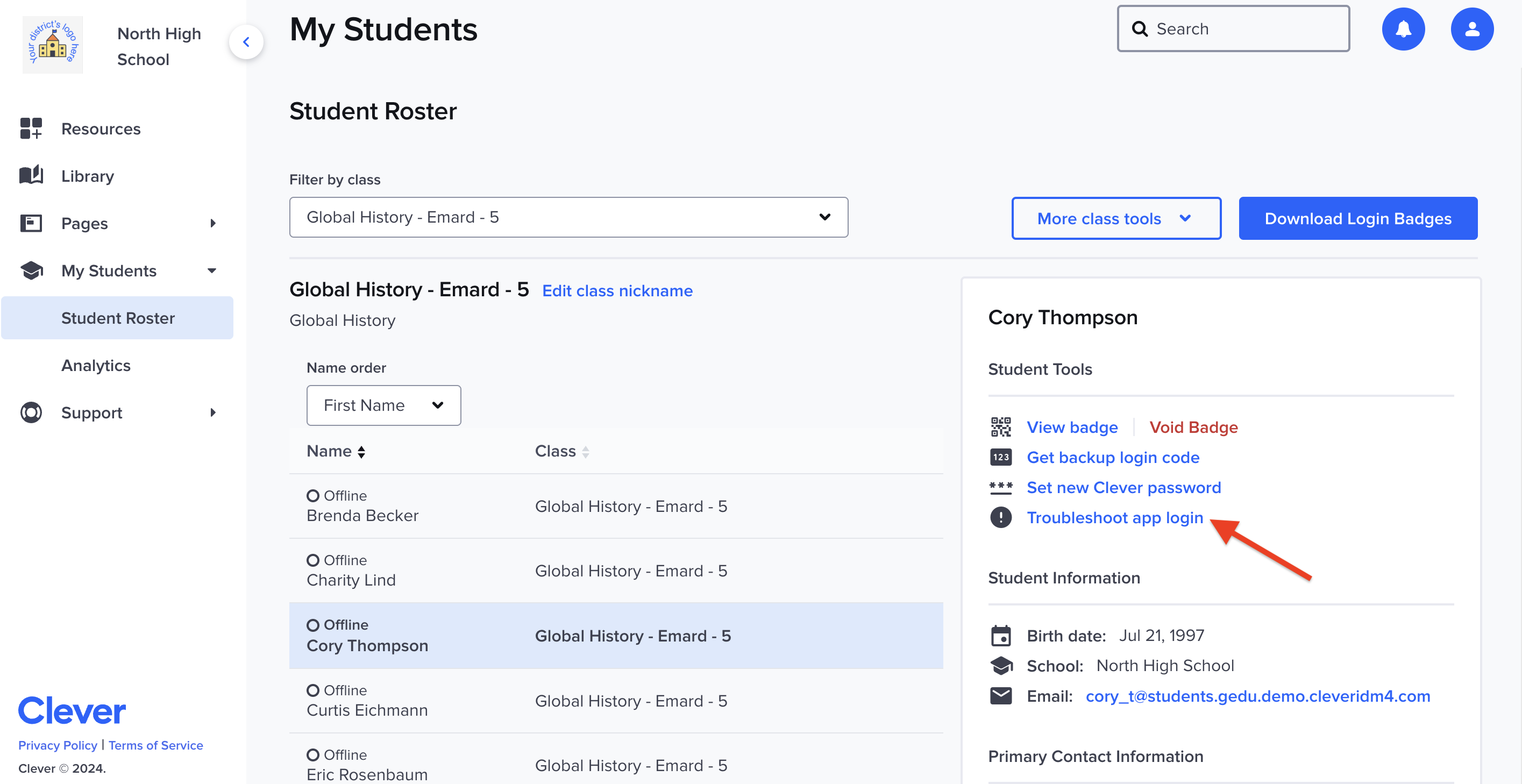This screenshot has height=784, width=1522.
Task: Expand the Support menu
Action: 212,412
